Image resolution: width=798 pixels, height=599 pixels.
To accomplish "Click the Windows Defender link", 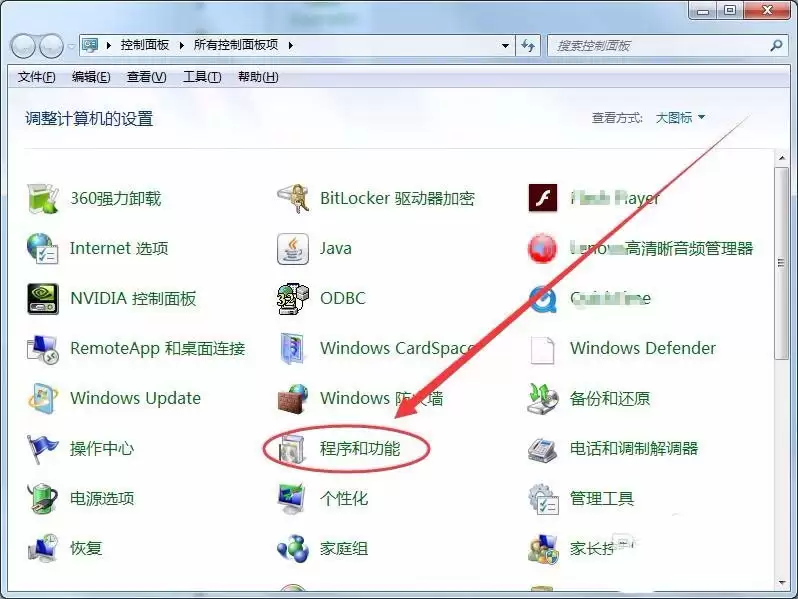I will click(642, 348).
